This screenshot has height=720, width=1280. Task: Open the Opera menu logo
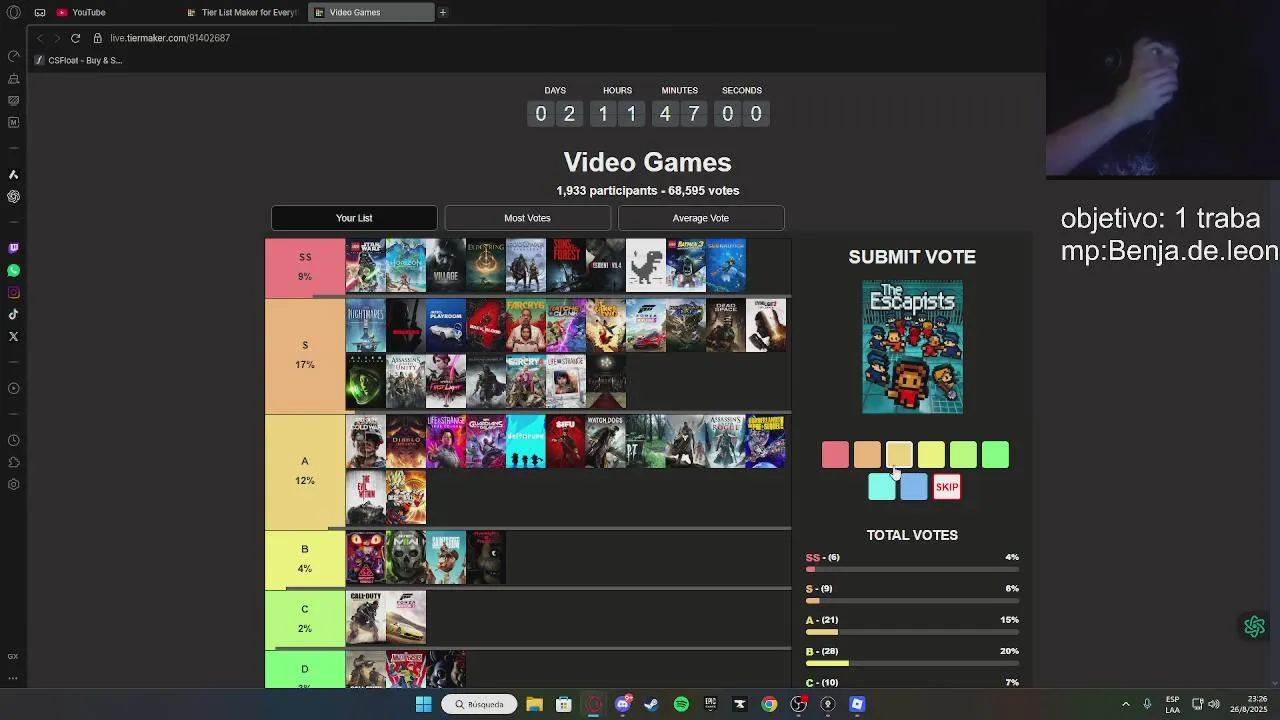tap(14, 12)
